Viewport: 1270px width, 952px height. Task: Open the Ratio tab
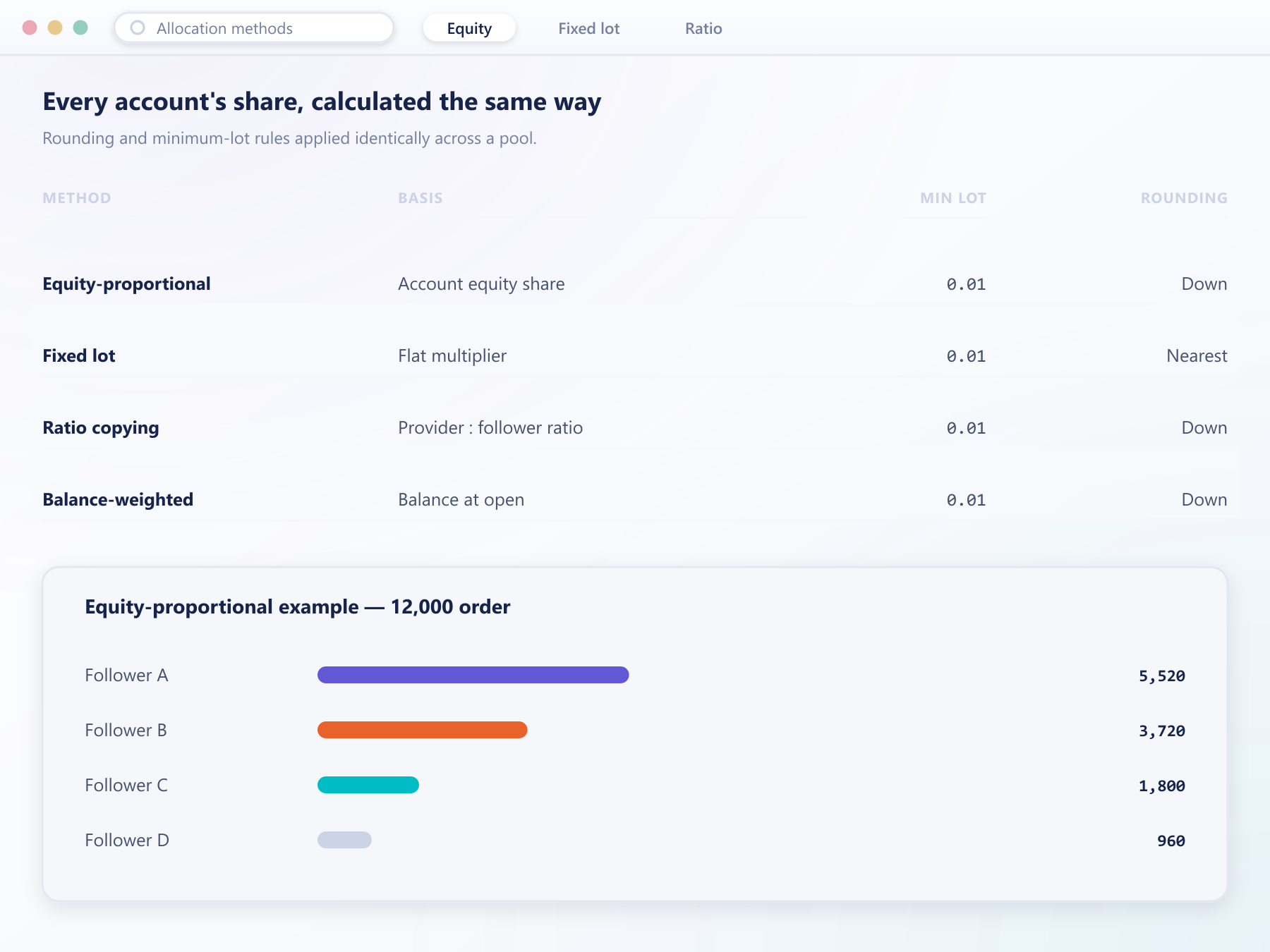(703, 28)
